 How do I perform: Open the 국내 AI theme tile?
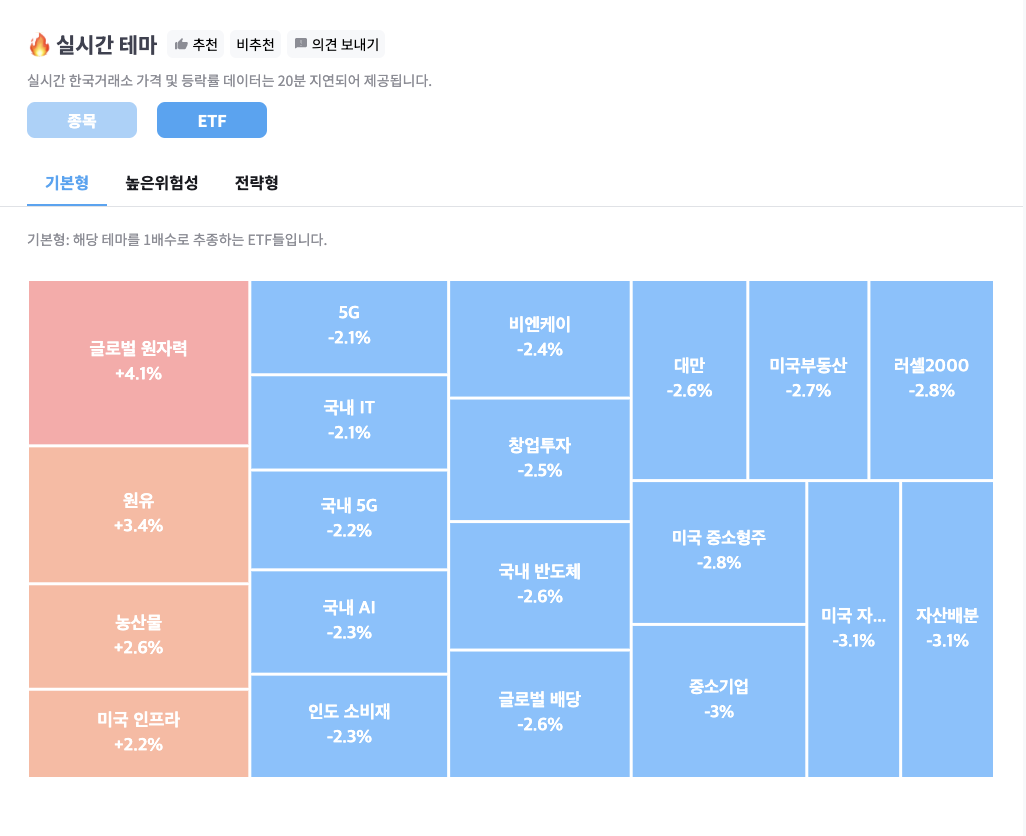[348, 620]
